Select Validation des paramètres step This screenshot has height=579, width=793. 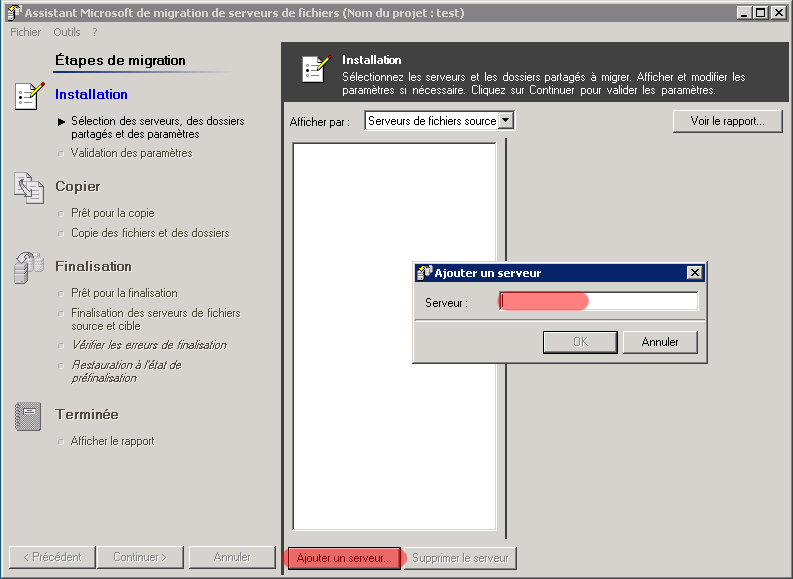[131, 153]
